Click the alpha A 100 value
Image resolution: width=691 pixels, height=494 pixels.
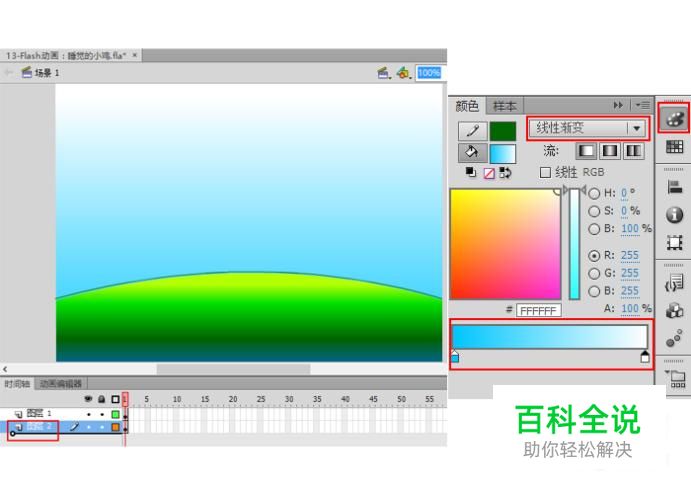coord(630,308)
